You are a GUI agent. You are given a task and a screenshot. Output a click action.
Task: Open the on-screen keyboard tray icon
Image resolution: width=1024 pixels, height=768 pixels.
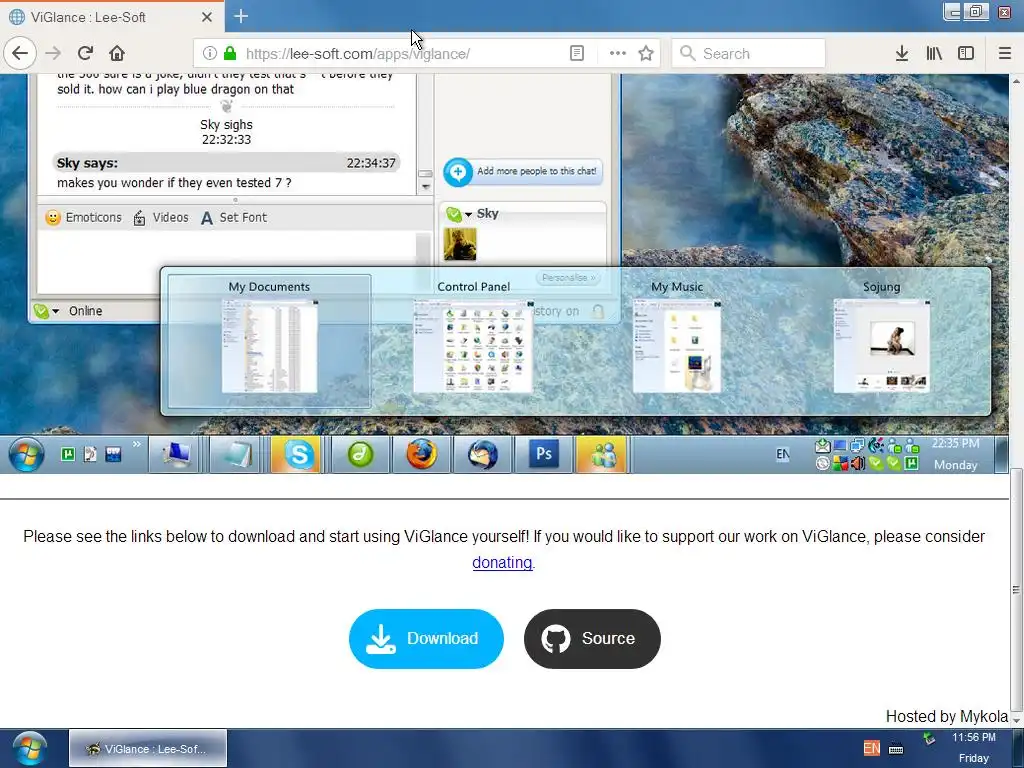897,749
